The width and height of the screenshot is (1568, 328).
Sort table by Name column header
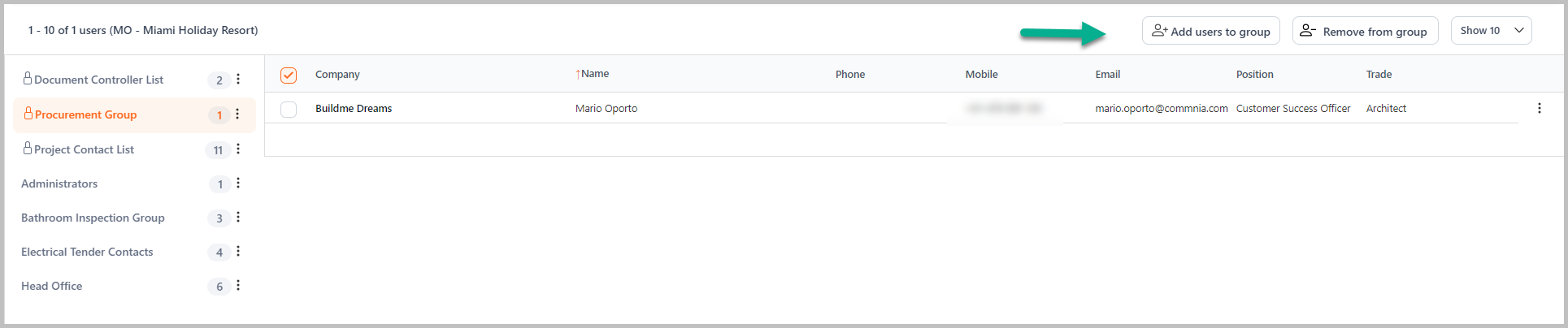[594, 74]
